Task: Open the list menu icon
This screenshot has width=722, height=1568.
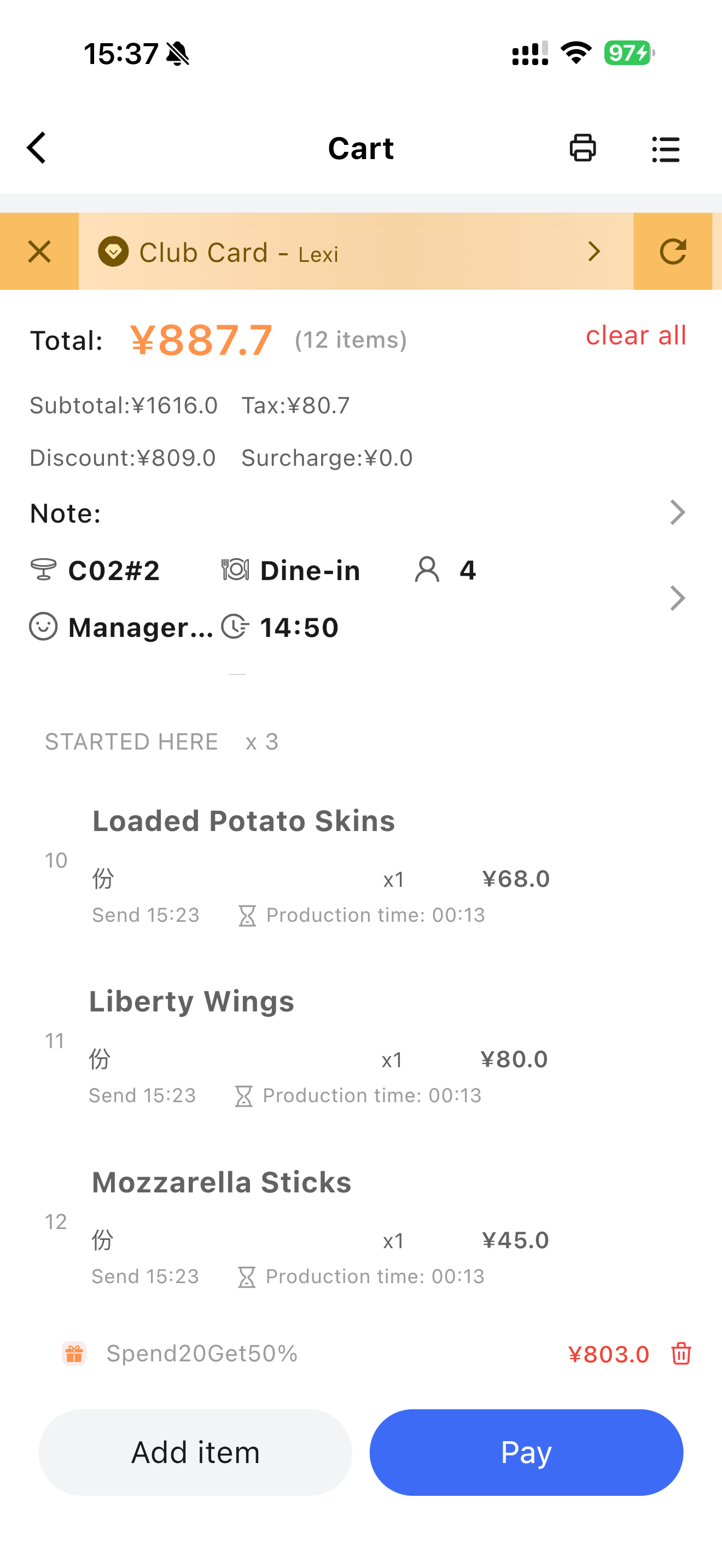Action: pyautogui.click(x=665, y=149)
